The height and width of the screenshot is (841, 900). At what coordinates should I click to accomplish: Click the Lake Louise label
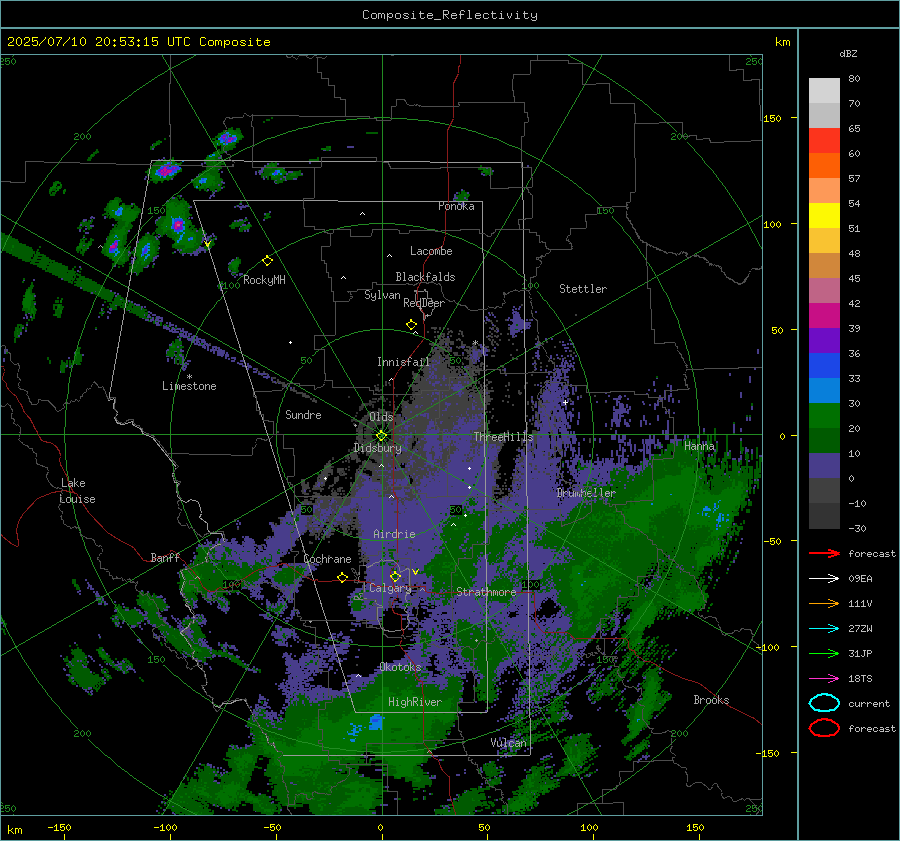(77, 491)
